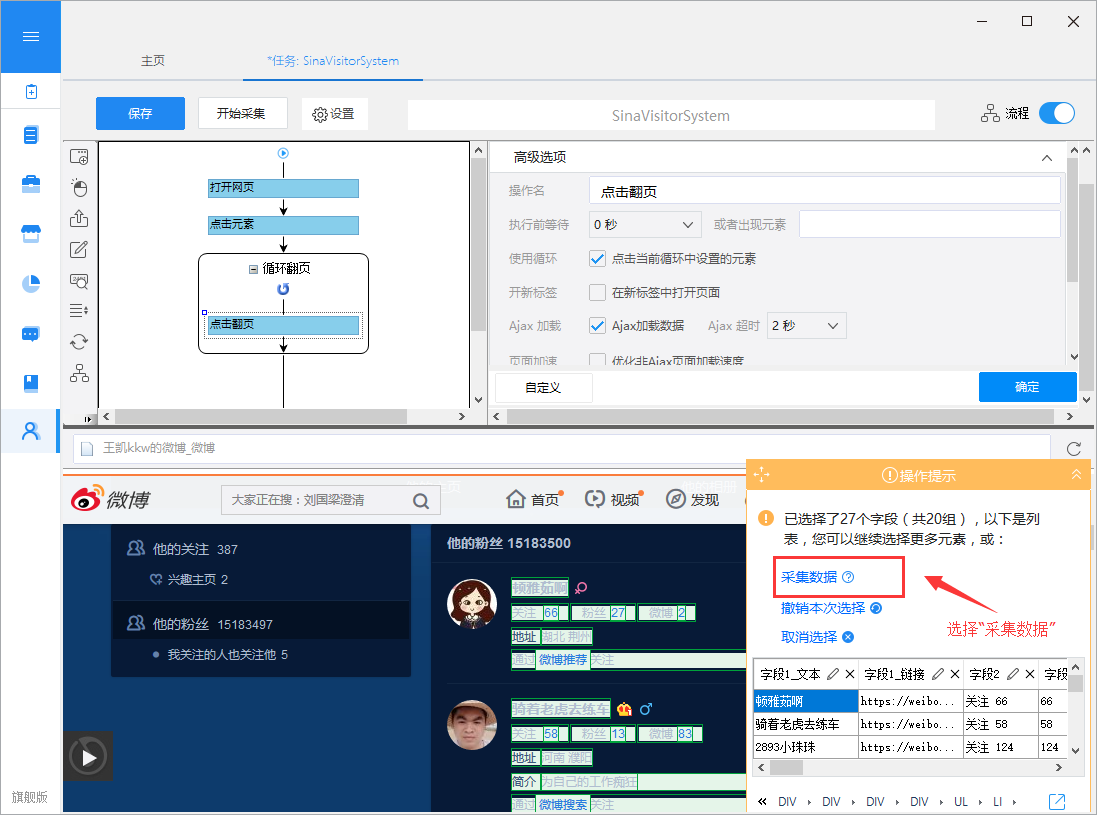
Task: Click the 操作名 field containing 点击翻页
Action: [825, 191]
